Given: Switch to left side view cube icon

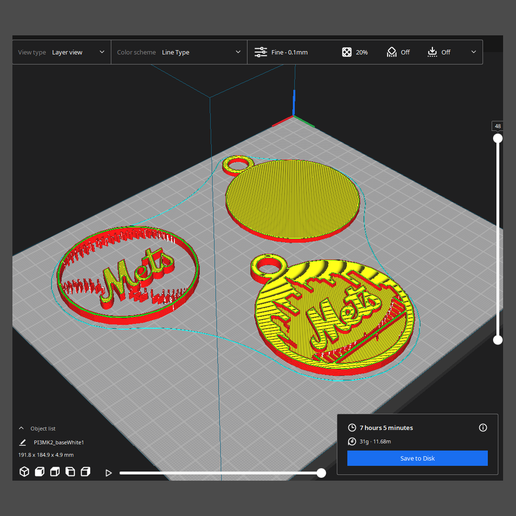Looking at the screenshot, I should (x=70, y=472).
